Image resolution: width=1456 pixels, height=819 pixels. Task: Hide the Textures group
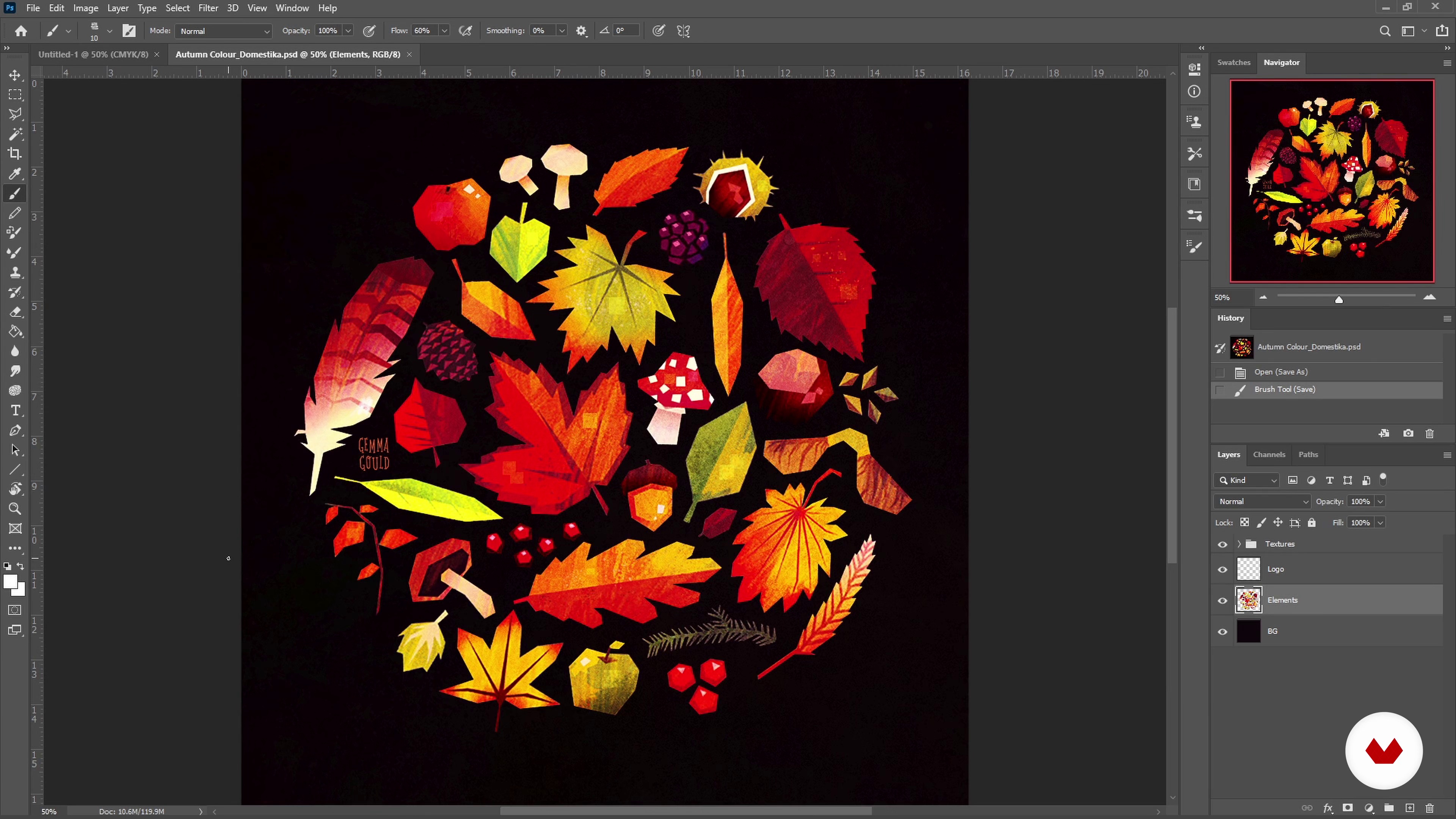point(1222,544)
